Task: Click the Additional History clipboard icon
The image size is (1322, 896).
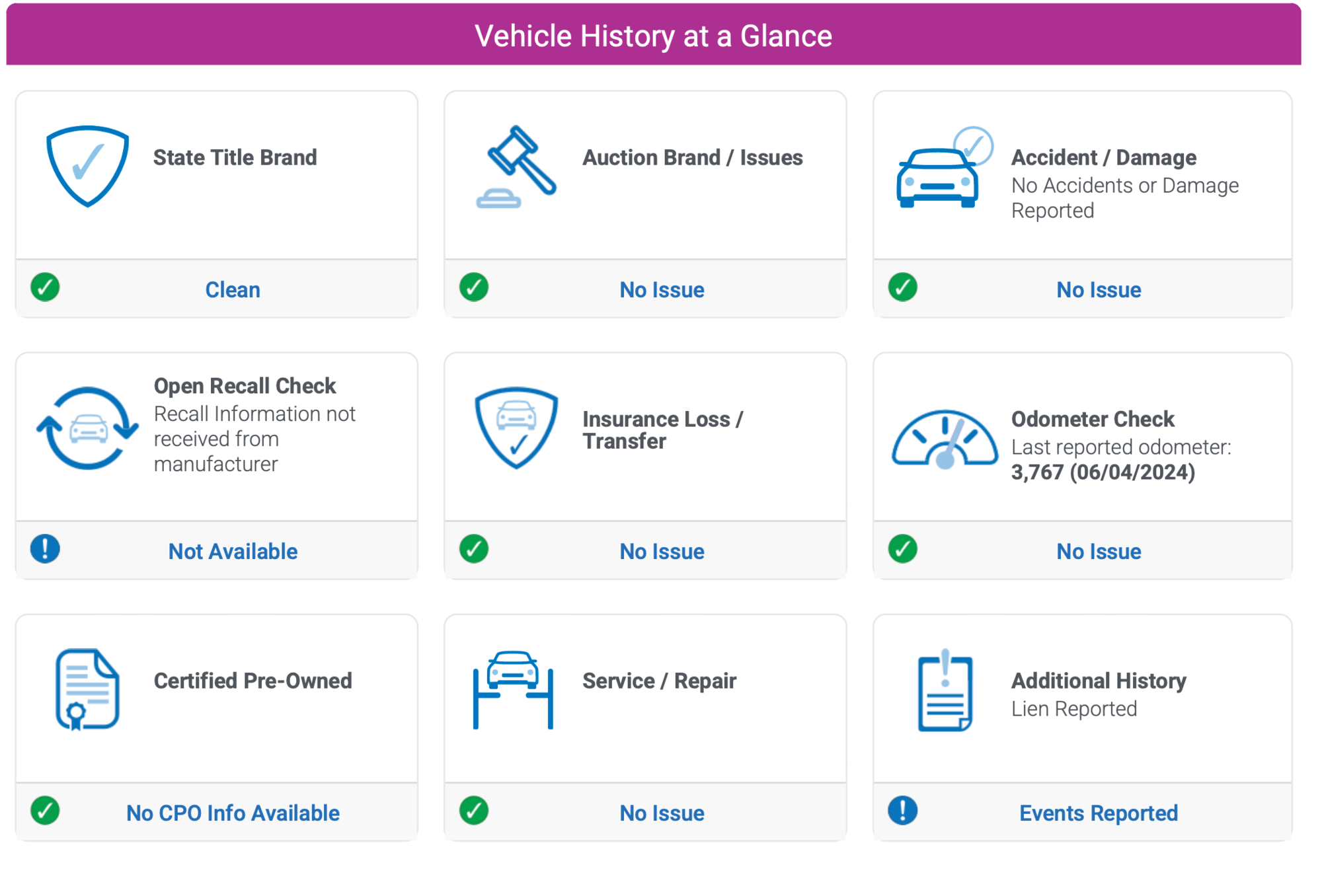Action: click(x=945, y=691)
